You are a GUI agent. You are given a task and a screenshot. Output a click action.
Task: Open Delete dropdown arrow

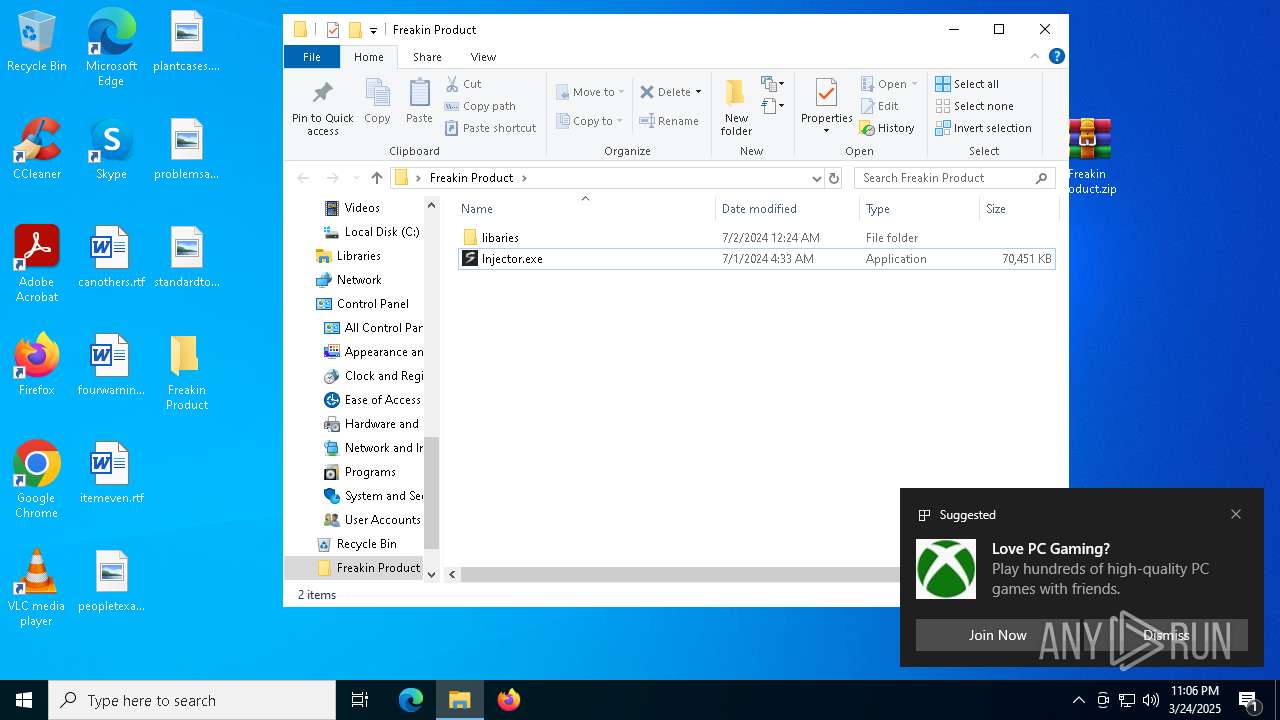[698, 92]
